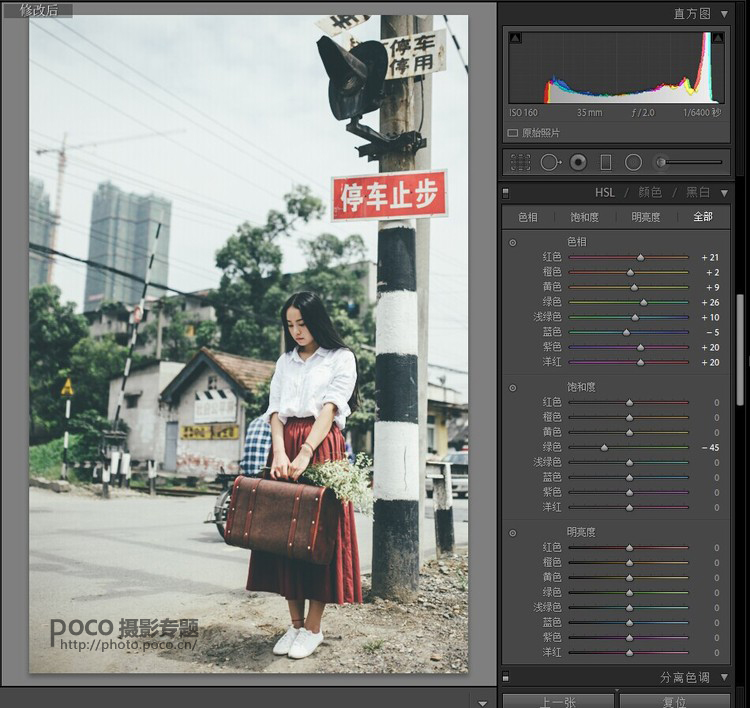Select the 颜色 mode header
750x708 pixels.
click(x=650, y=193)
